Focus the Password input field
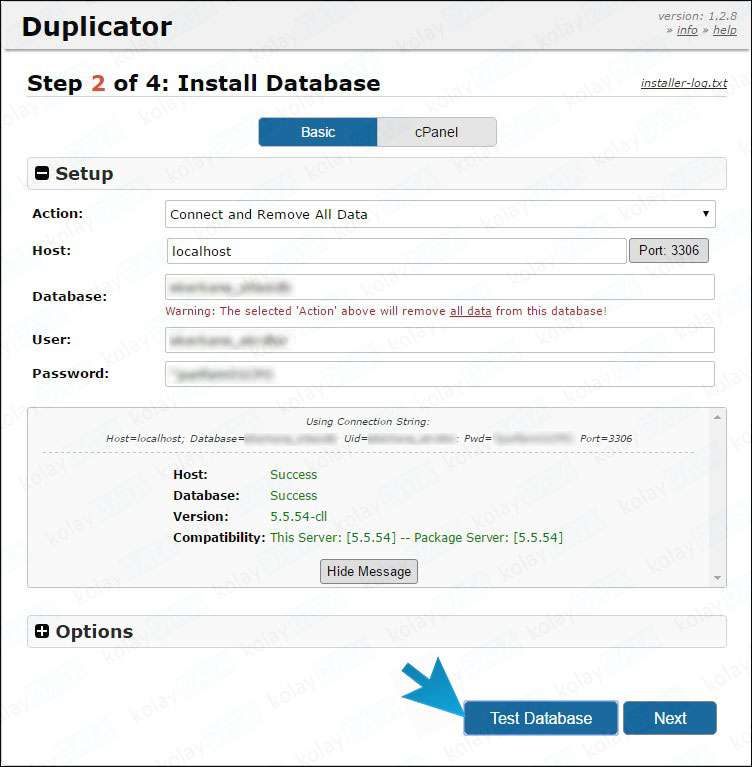 [440, 374]
